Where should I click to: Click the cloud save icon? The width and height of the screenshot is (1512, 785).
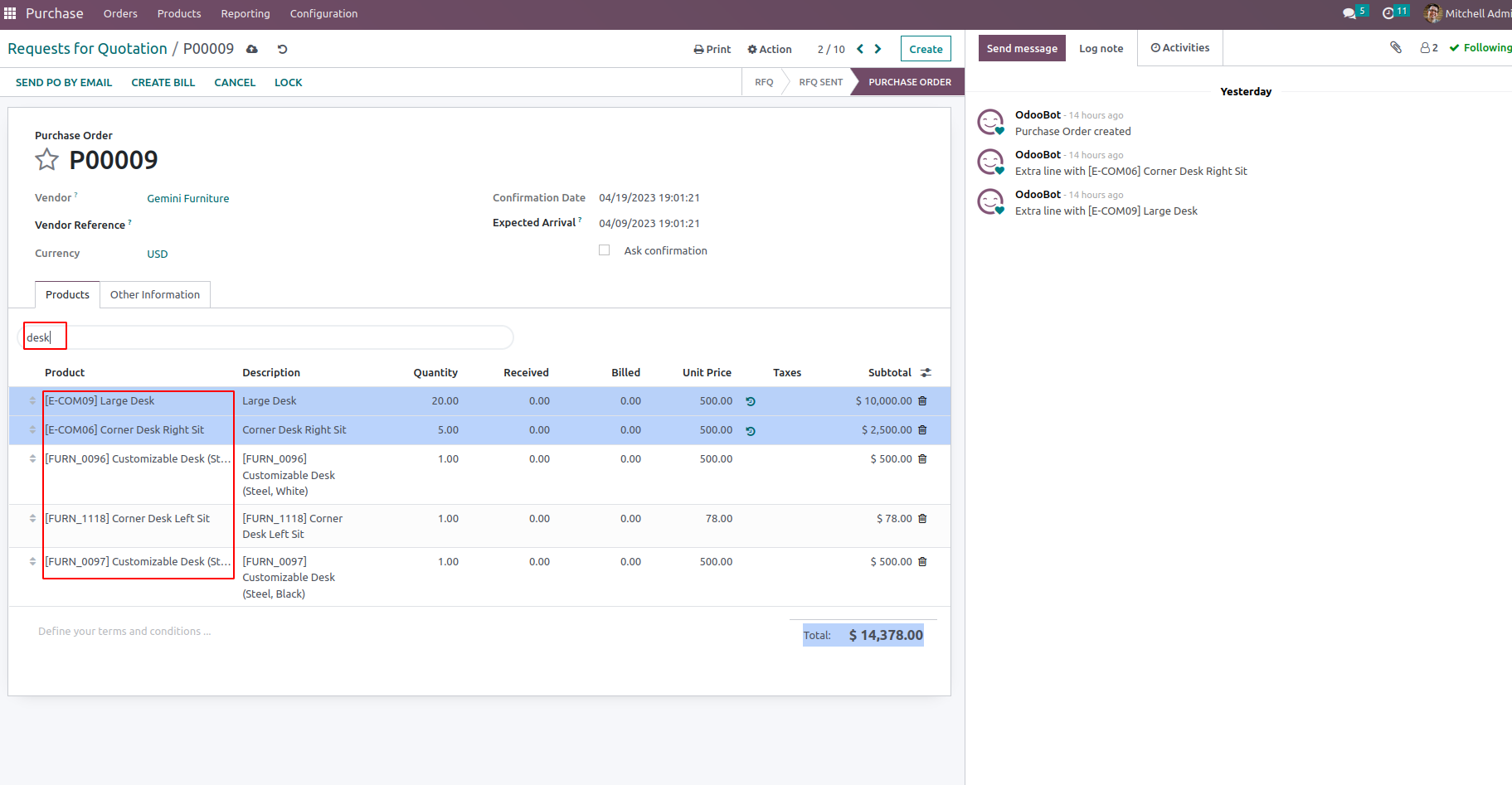coord(252,50)
